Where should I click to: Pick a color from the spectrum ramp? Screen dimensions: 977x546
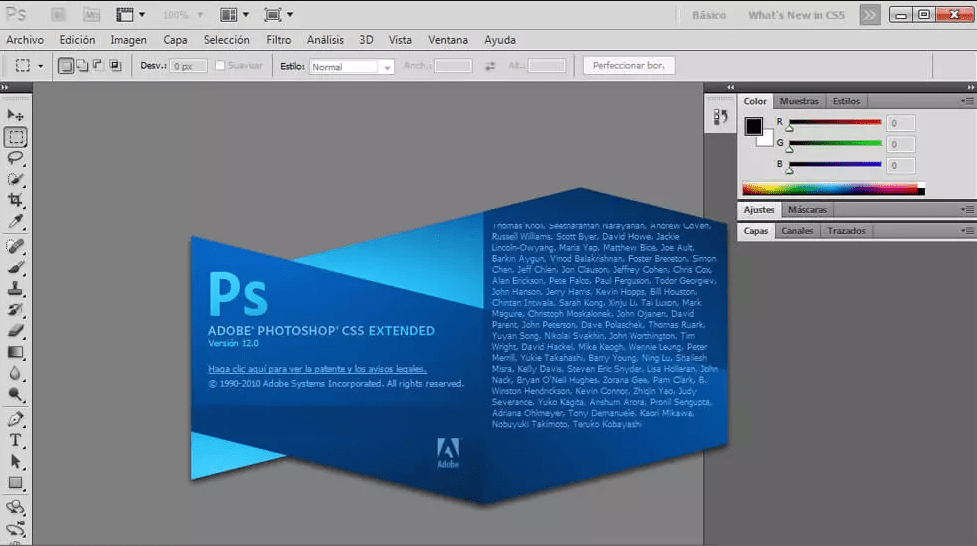(833, 189)
